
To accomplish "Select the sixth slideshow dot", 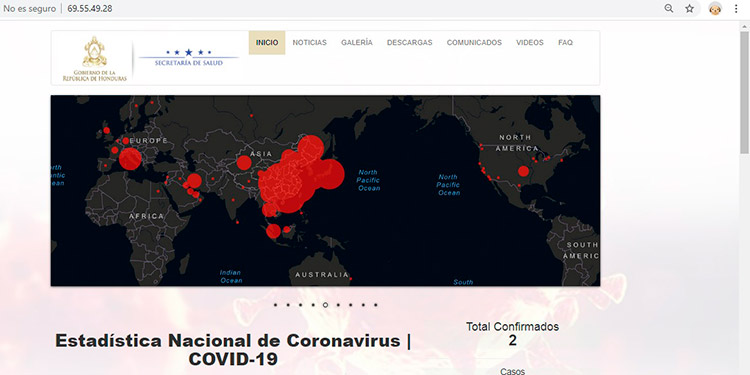I will point(338,305).
